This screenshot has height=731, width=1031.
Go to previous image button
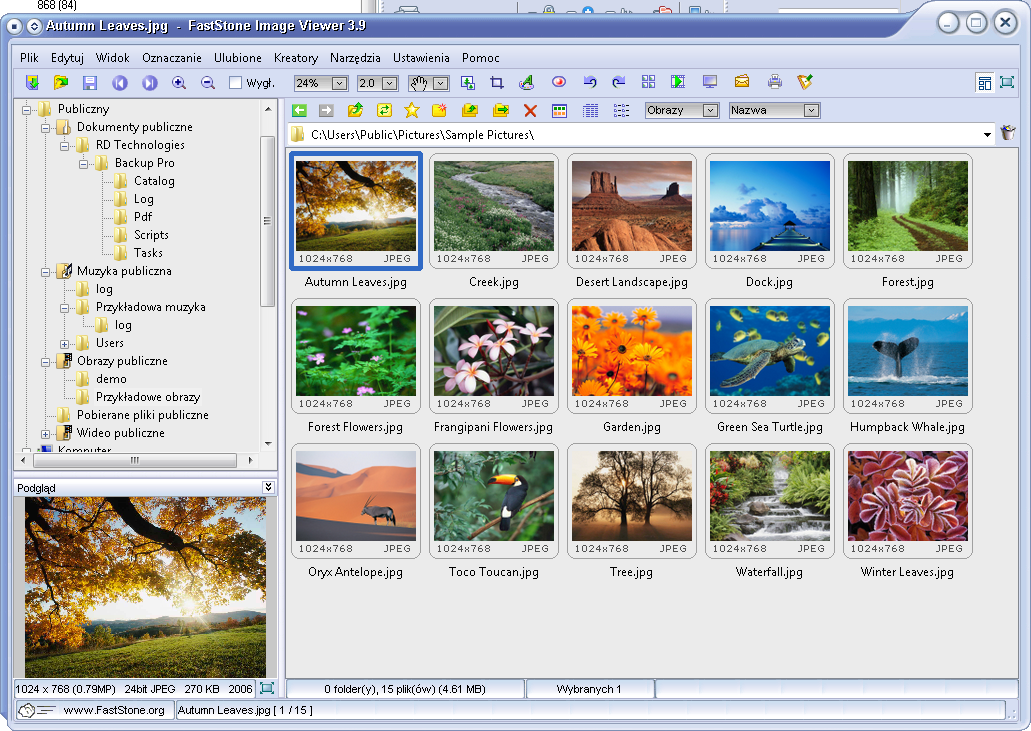(x=120, y=83)
